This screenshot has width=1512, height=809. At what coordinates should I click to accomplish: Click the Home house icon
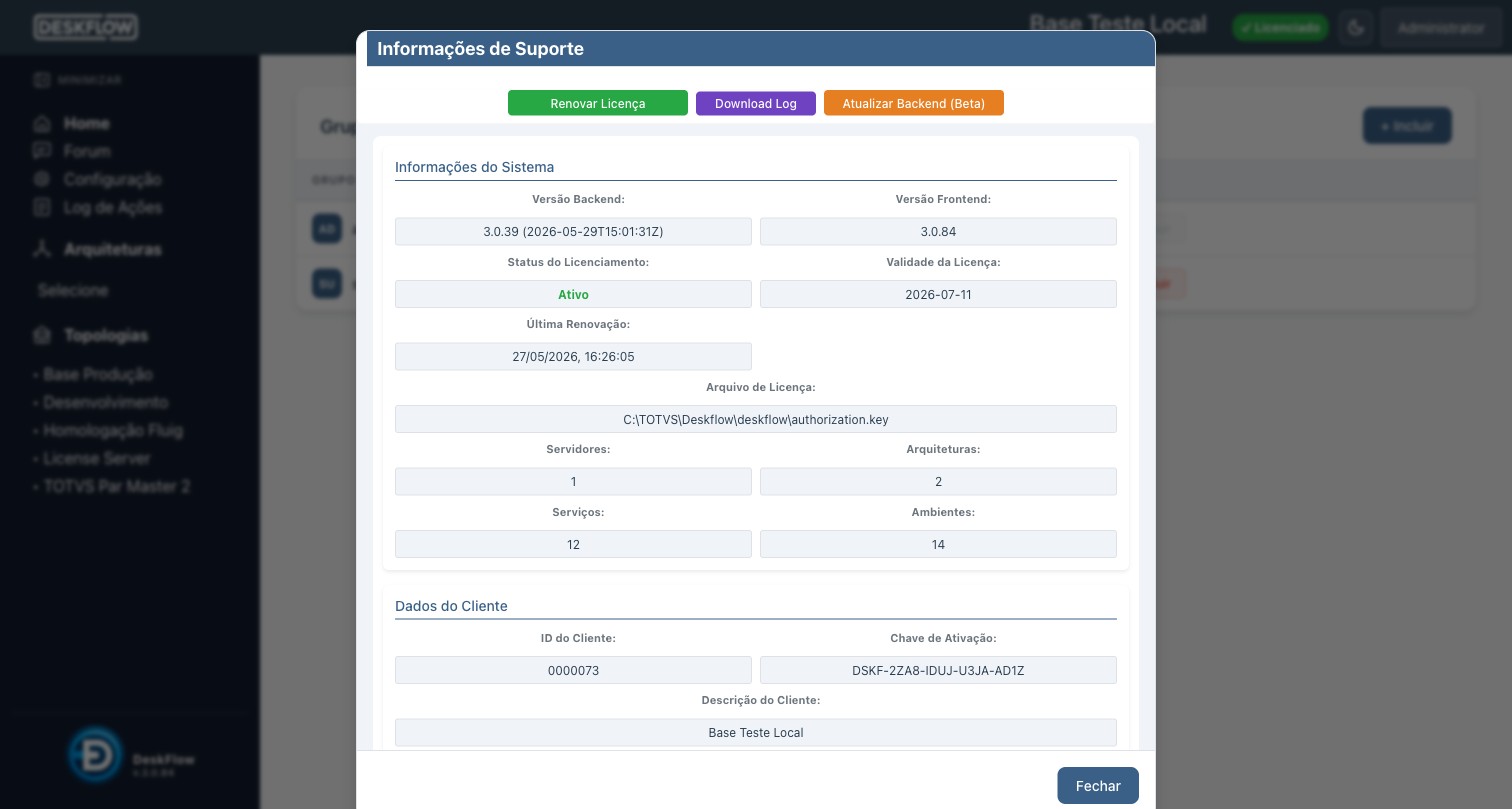[42, 124]
